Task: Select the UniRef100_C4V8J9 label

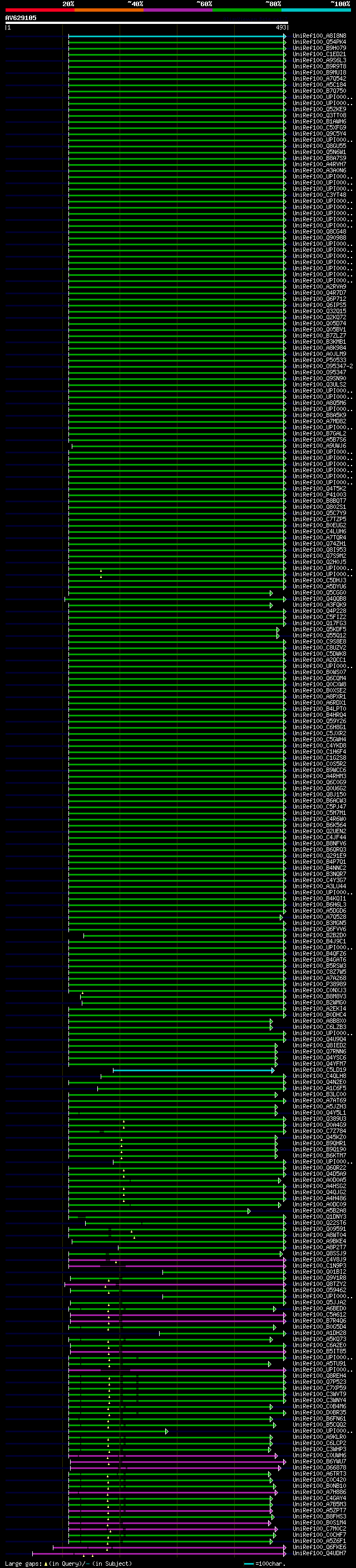Action: 319,1259
